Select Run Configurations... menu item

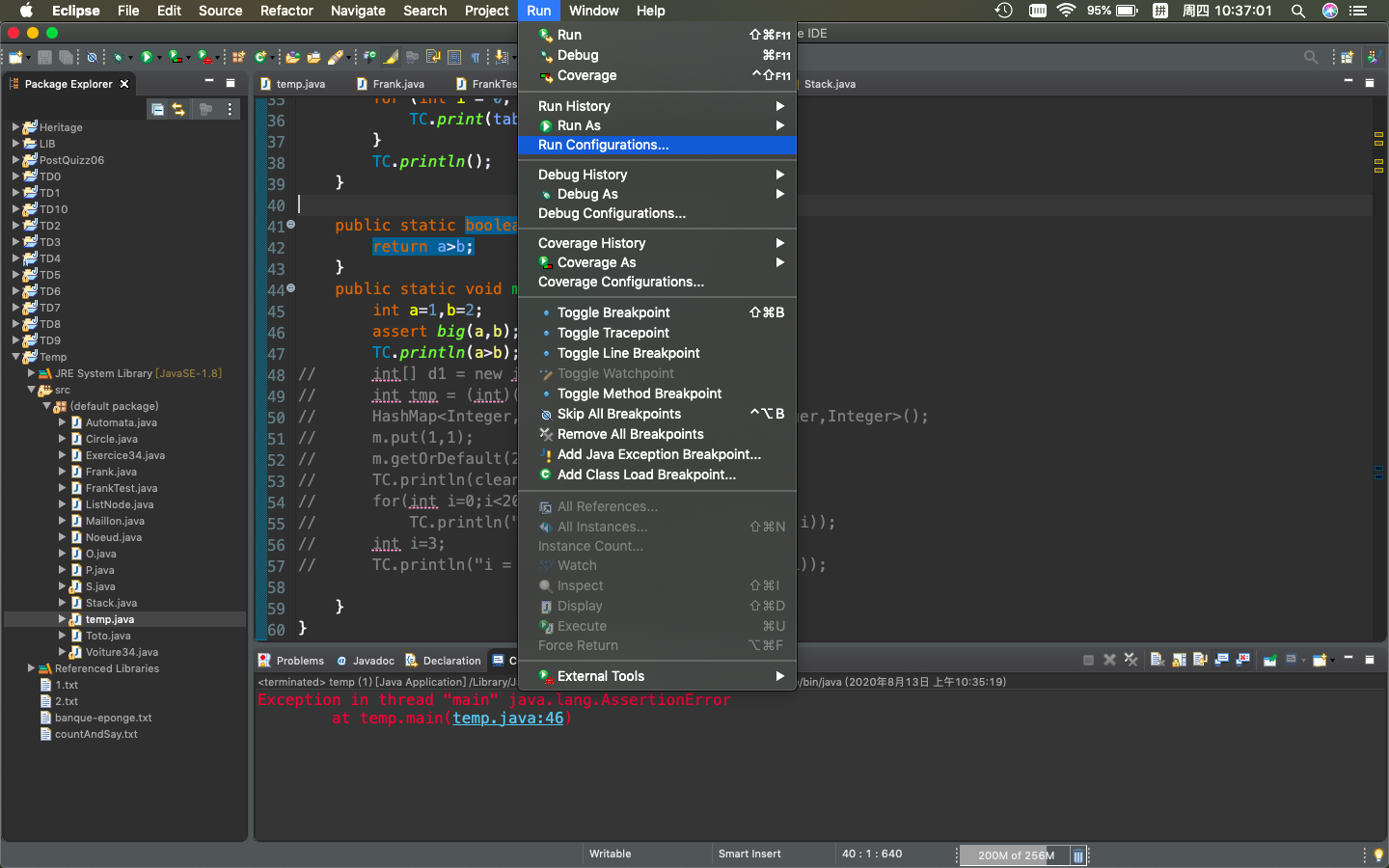click(603, 145)
